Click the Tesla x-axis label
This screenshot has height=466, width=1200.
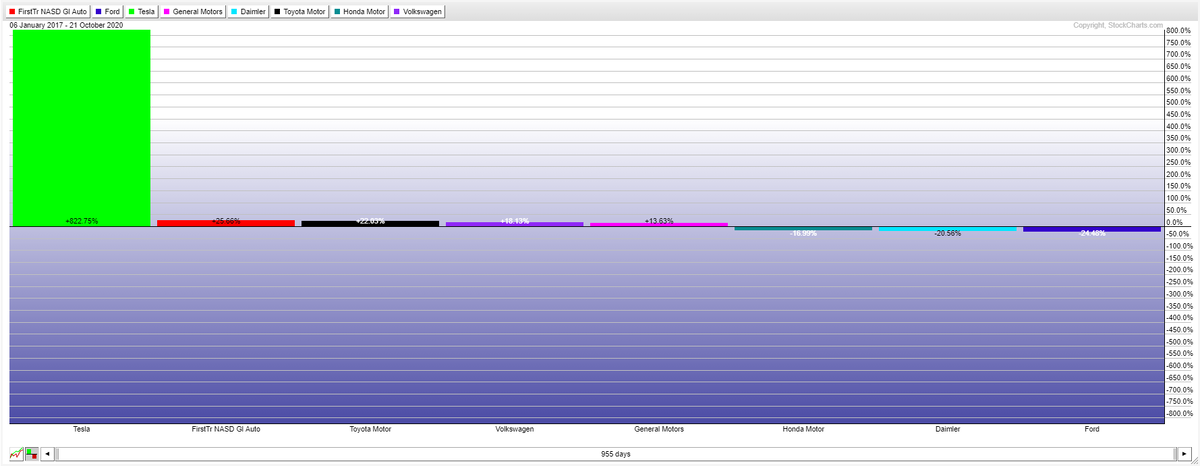point(82,429)
